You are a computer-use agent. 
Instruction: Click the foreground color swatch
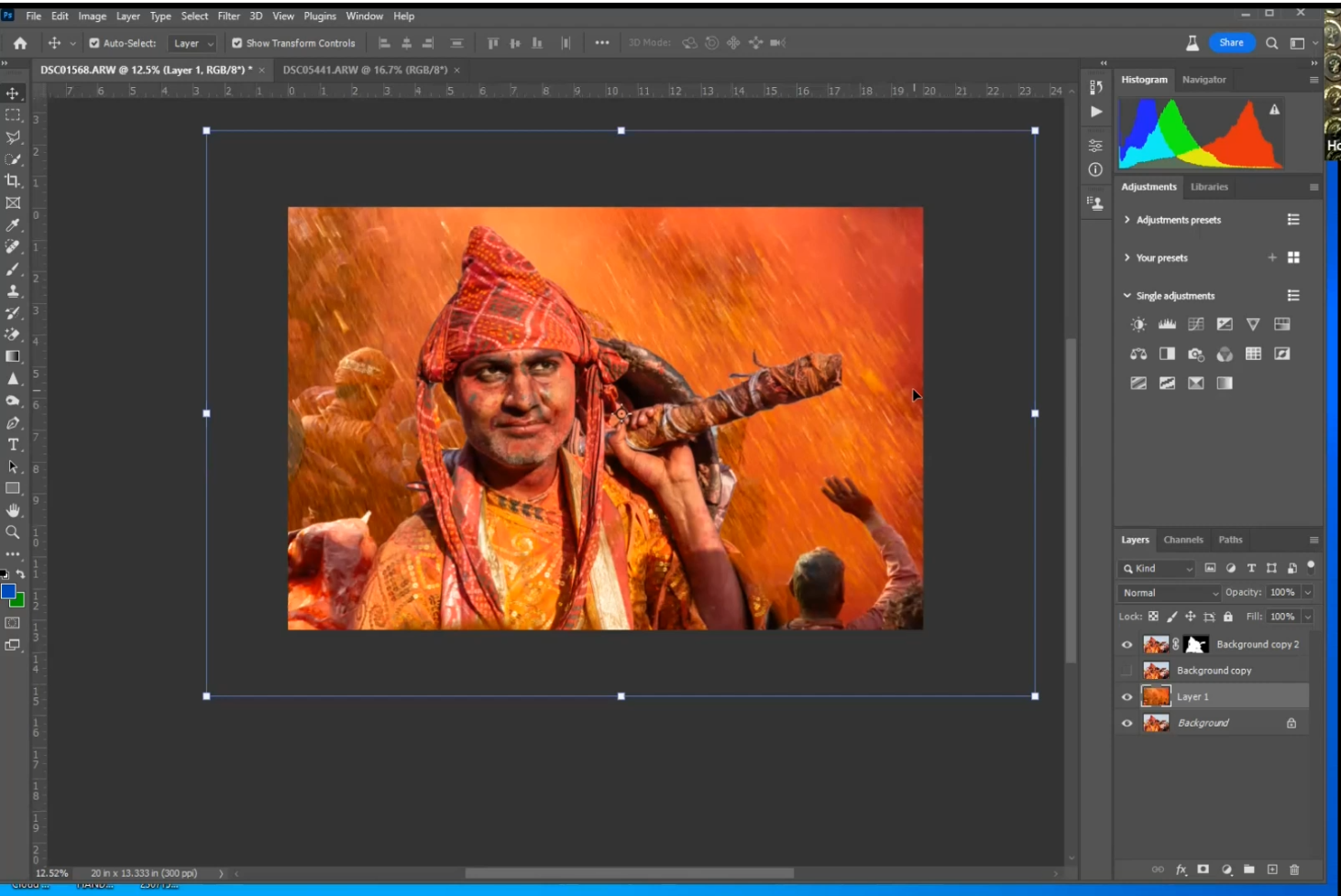tap(8, 592)
